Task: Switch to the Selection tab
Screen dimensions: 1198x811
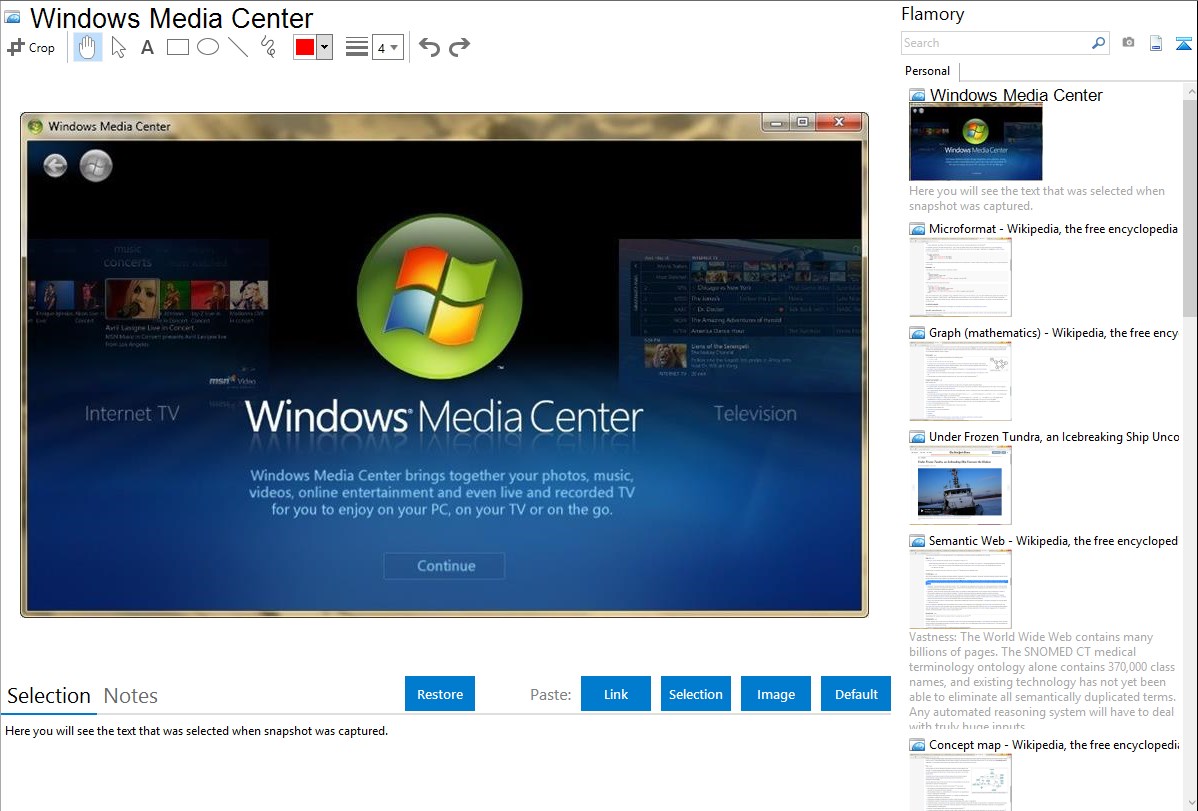Action: pos(49,696)
